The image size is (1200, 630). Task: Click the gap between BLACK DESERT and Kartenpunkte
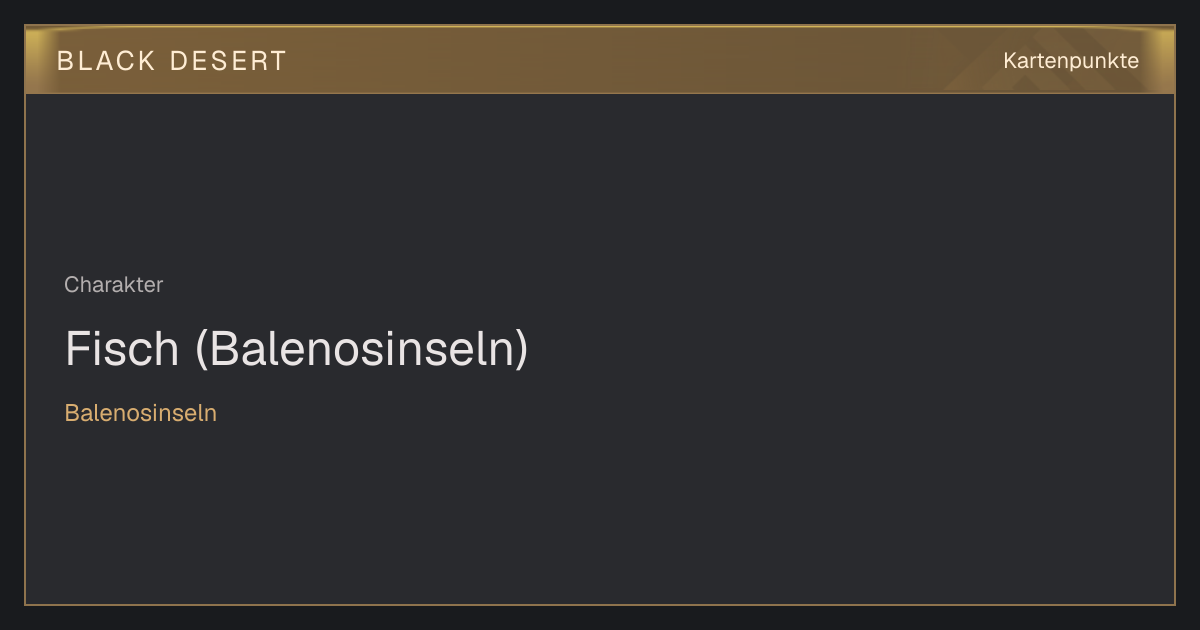click(x=645, y=61)
